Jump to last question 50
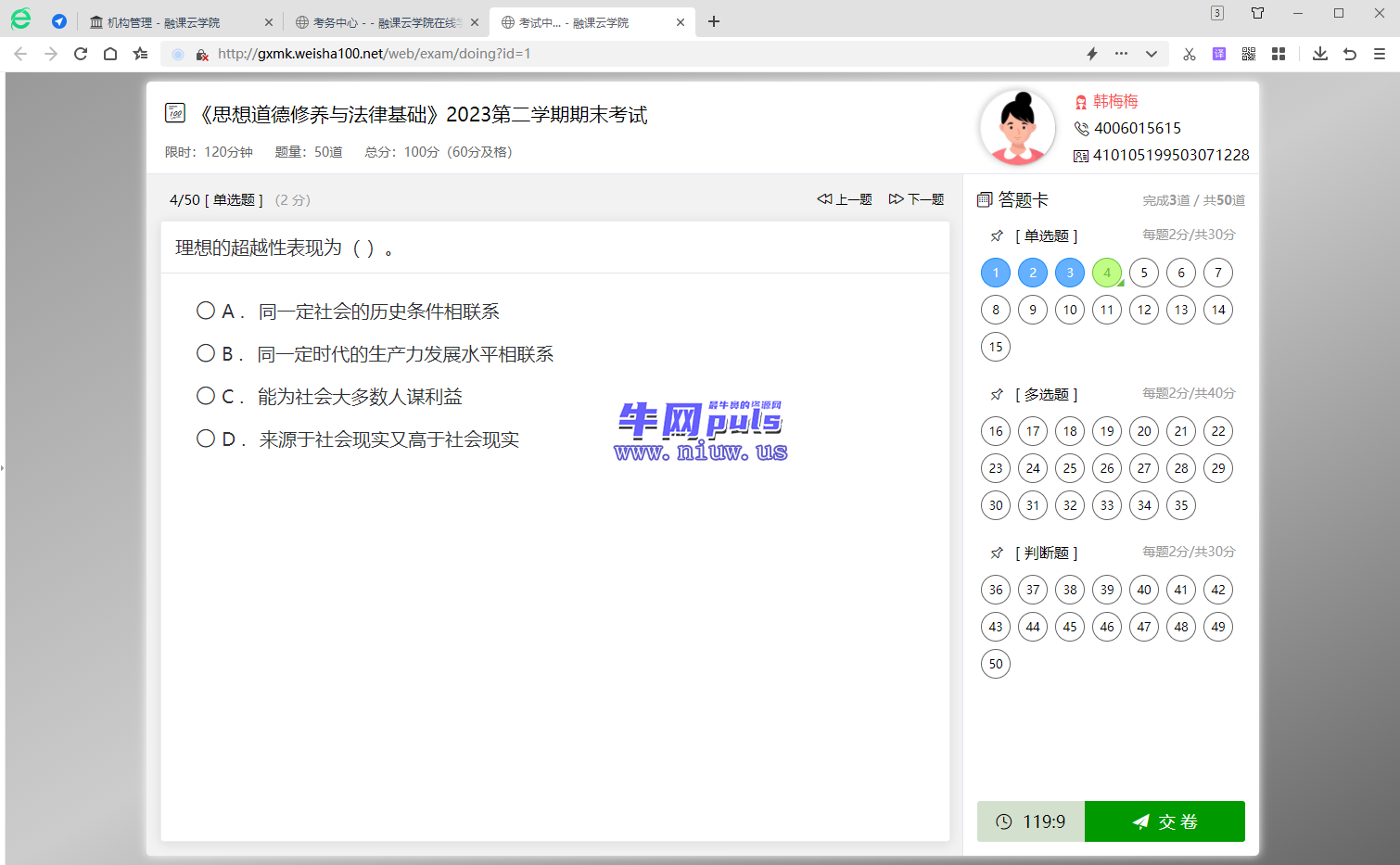The height and width of the screenshot is (865, 1400). (x=996, y=664)
